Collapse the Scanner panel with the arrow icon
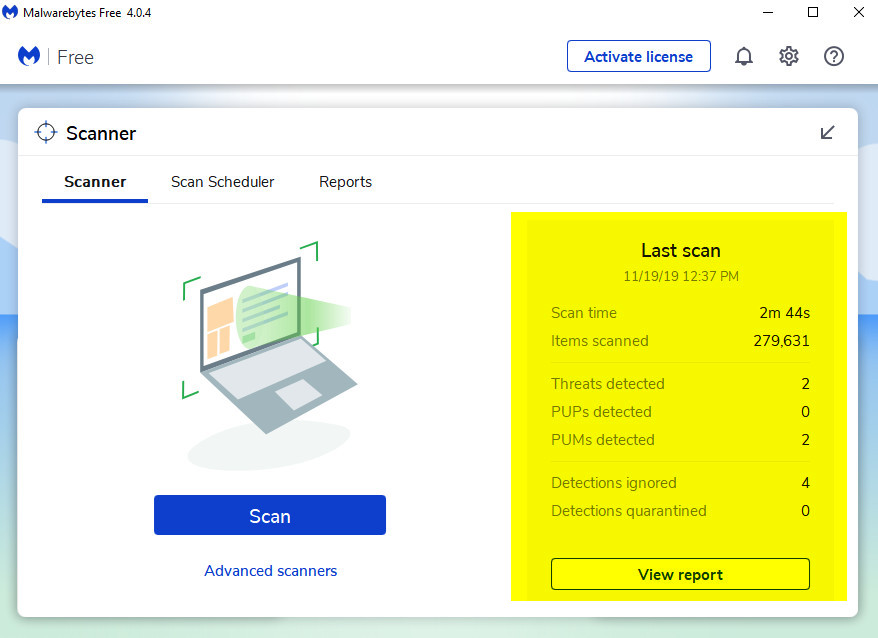The height and width of the screenshot is (638, 878). click(x=827, y=133)
